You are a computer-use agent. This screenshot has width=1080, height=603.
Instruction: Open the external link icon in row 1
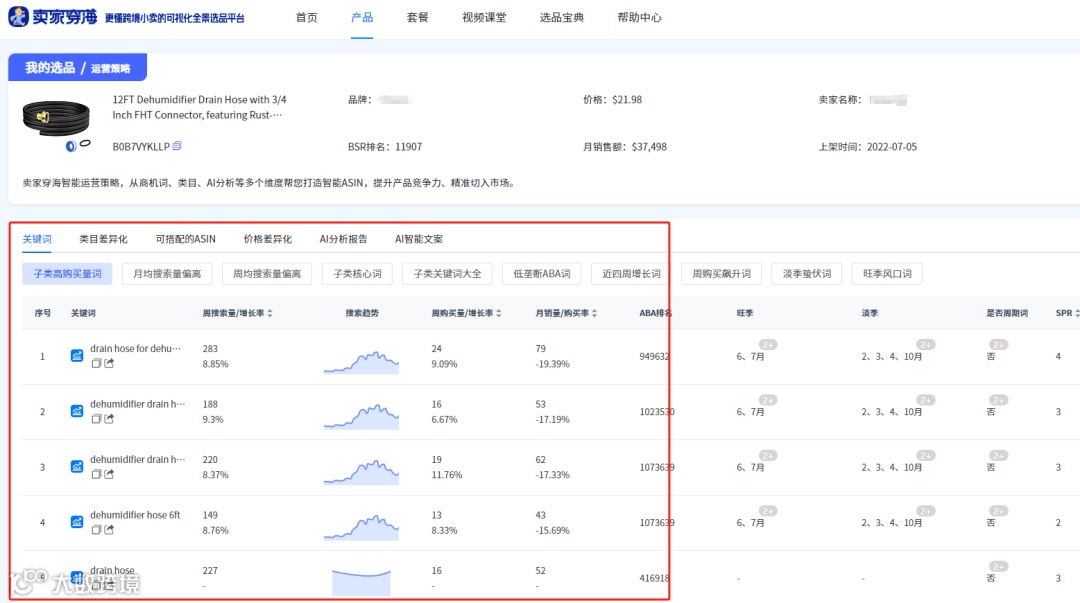click(x=109, y=361)
